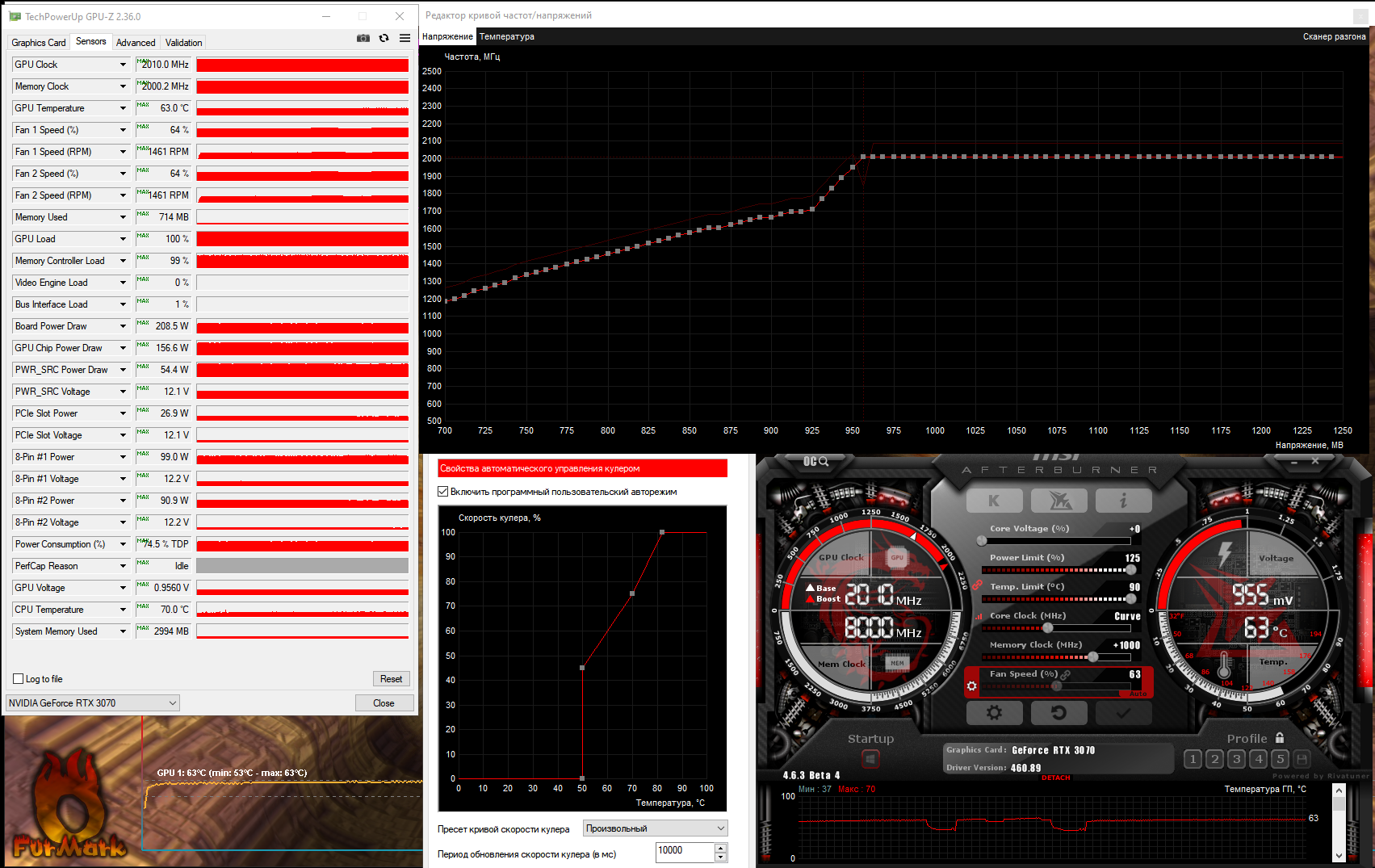Select profile slot 3
Viewport: 1375px width, 868px height.
[x=1236, y=759]
